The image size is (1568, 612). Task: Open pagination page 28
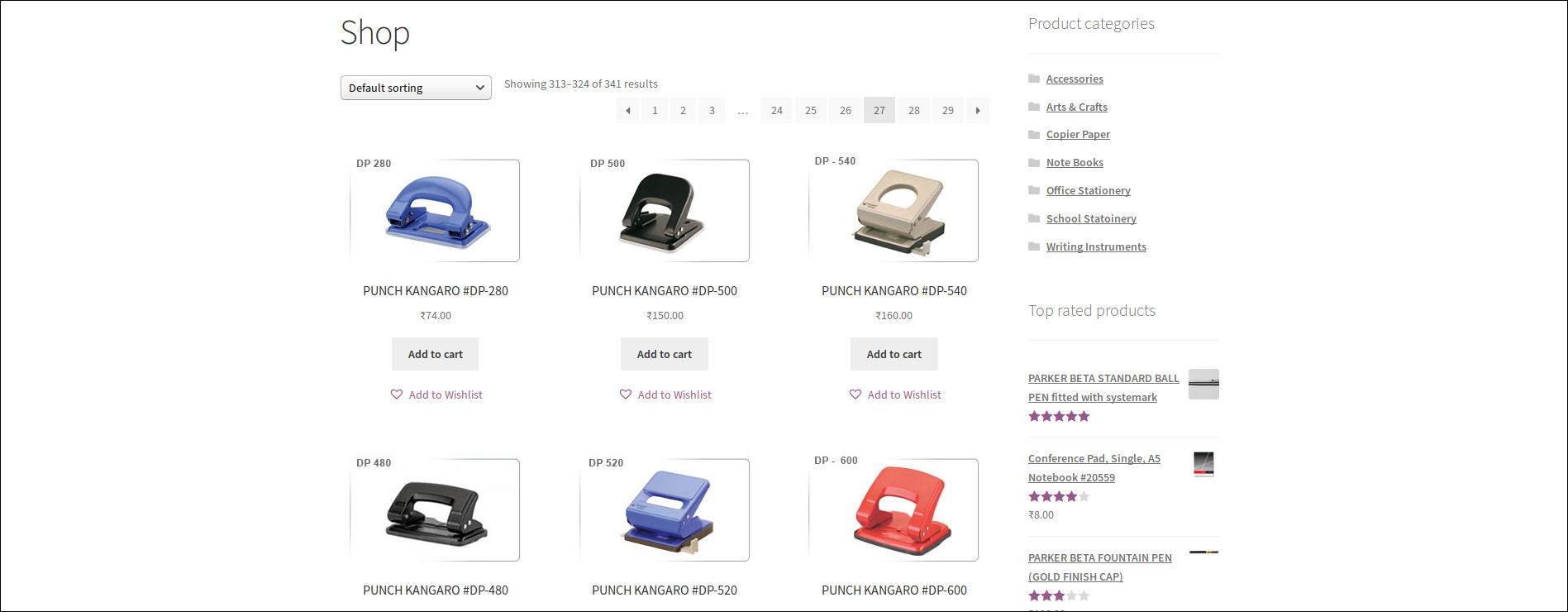coord(914,110)
